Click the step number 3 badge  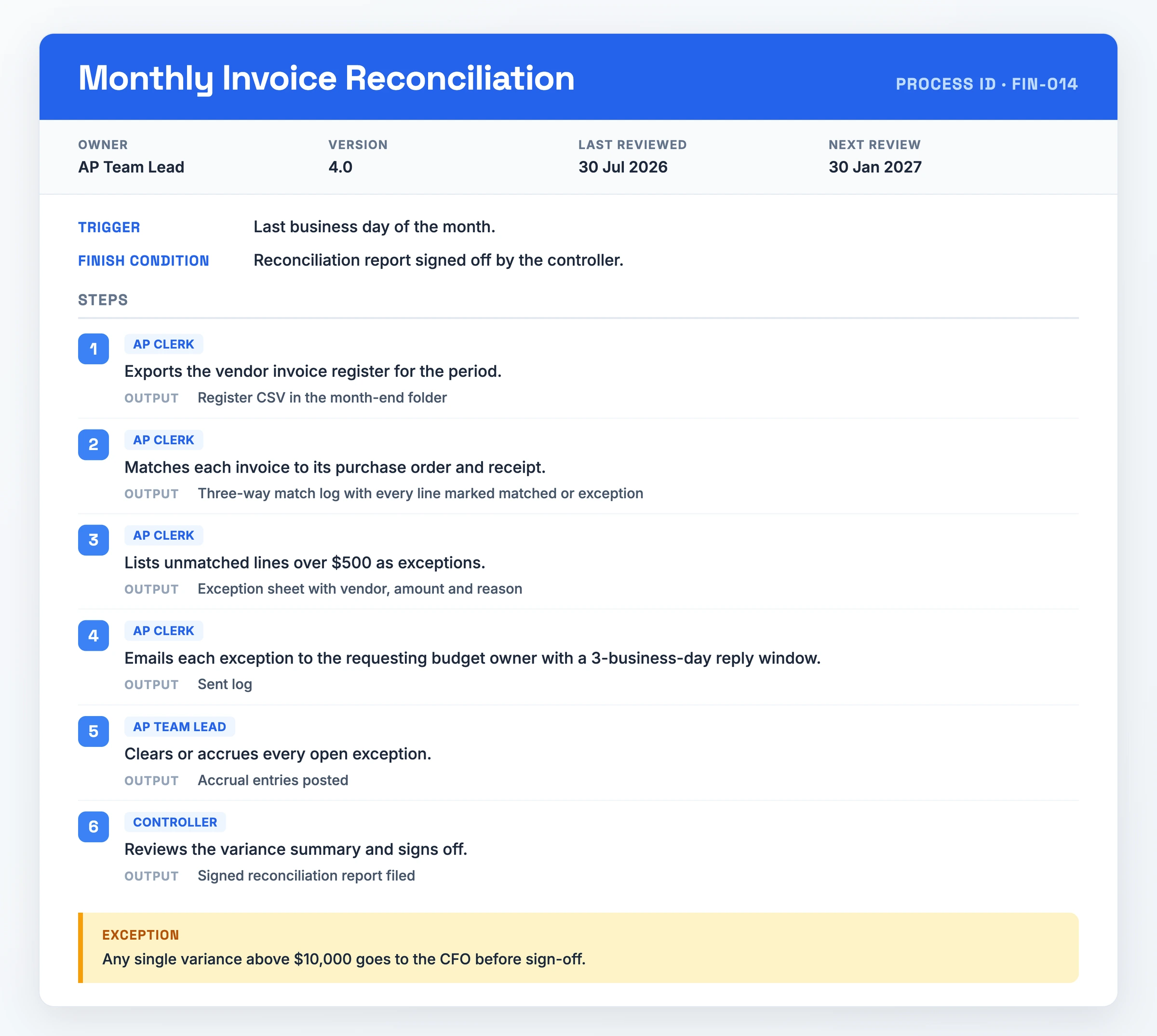point(94,540)
